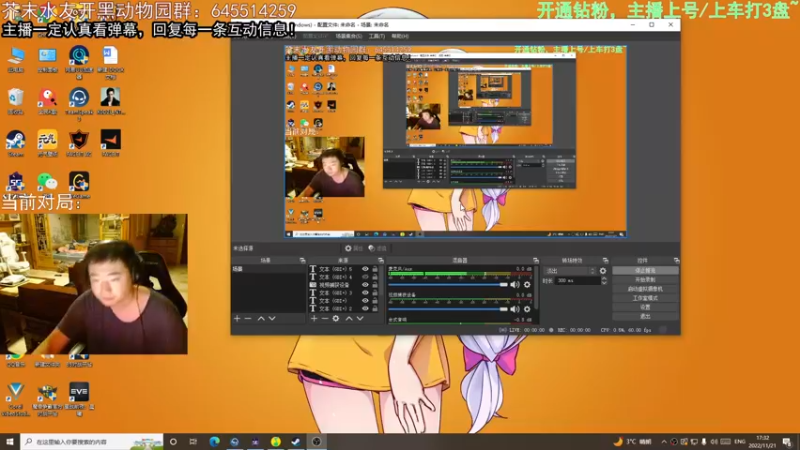Viewport: 800px width, 450px height.
Task: Toggle visibility of text source 3
Action: 365,293
